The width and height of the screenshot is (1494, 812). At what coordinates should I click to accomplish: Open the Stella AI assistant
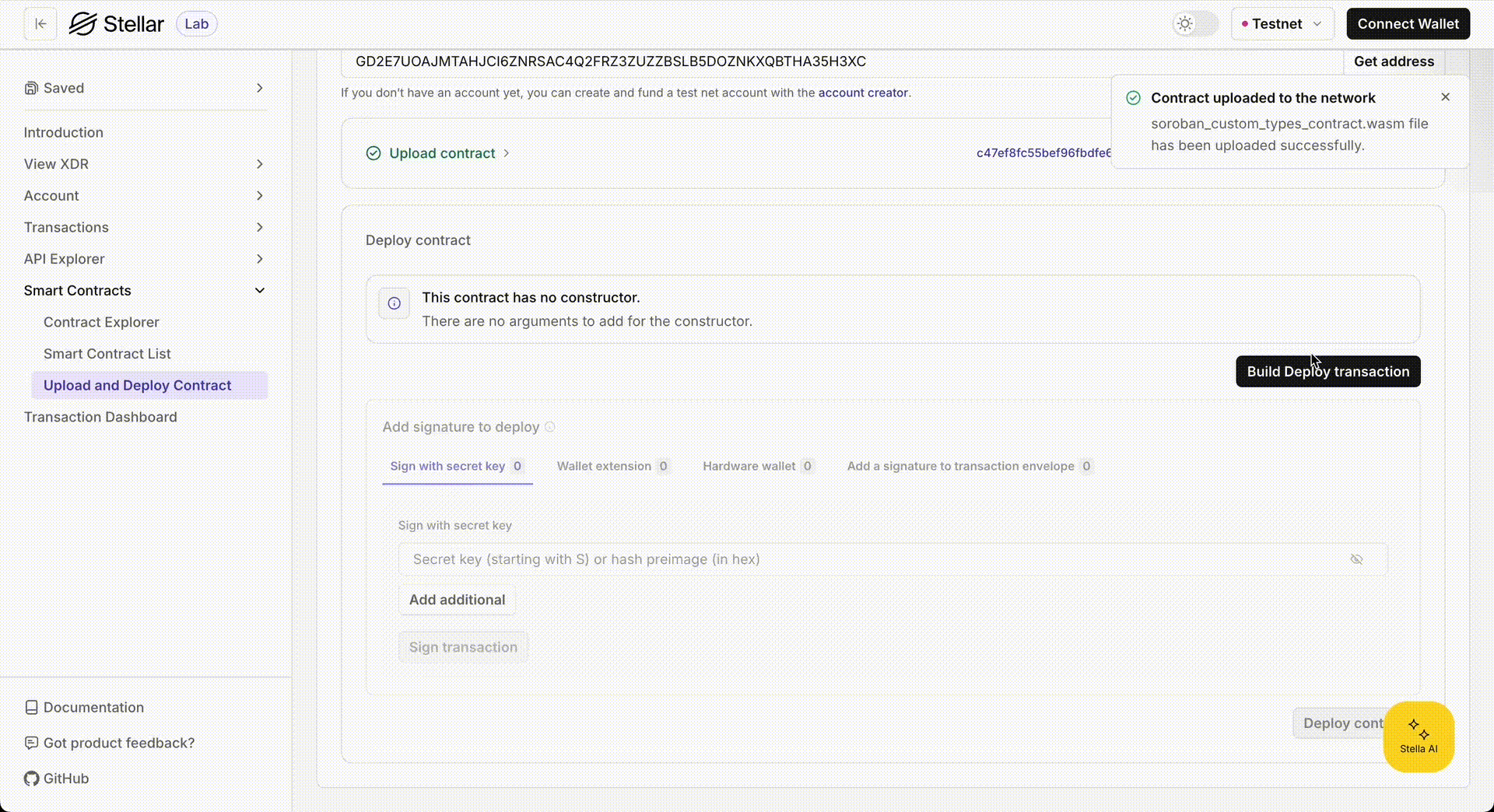[1418, 736]
